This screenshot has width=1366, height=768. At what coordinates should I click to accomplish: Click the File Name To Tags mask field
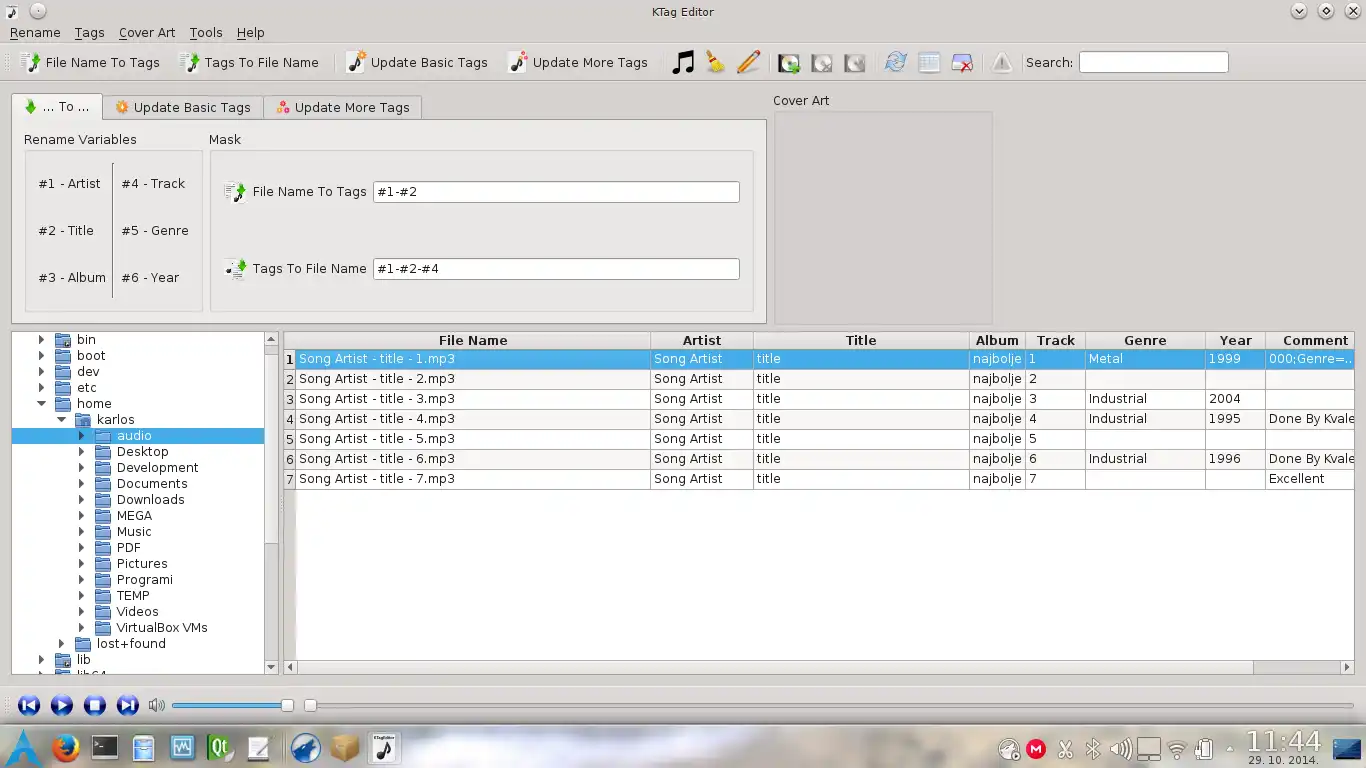point(556,191)
